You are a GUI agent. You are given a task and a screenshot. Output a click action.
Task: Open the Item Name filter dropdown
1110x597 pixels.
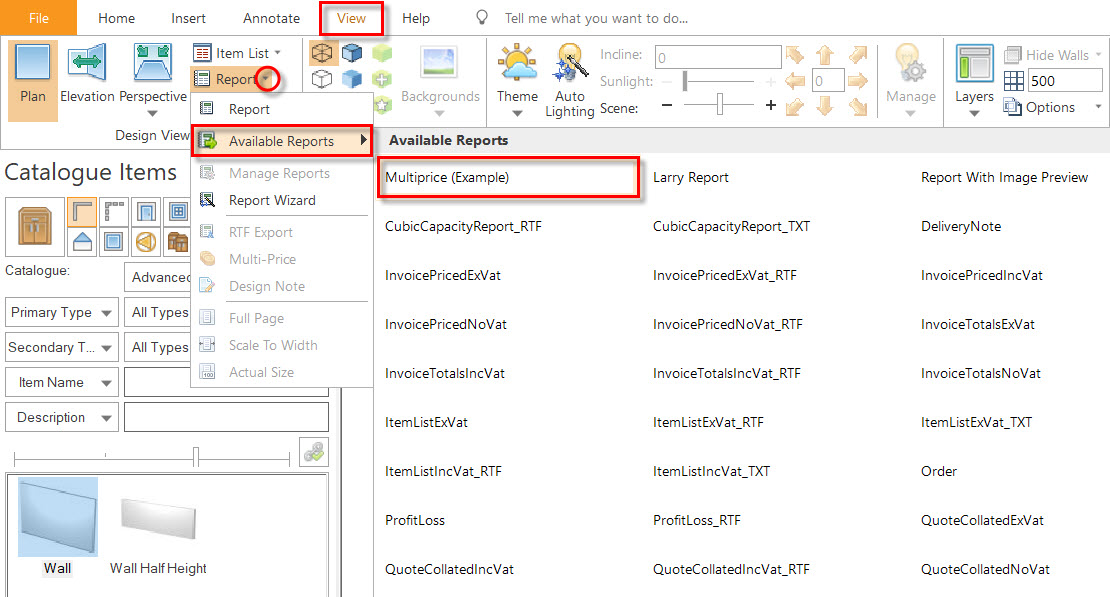point(62,382)
